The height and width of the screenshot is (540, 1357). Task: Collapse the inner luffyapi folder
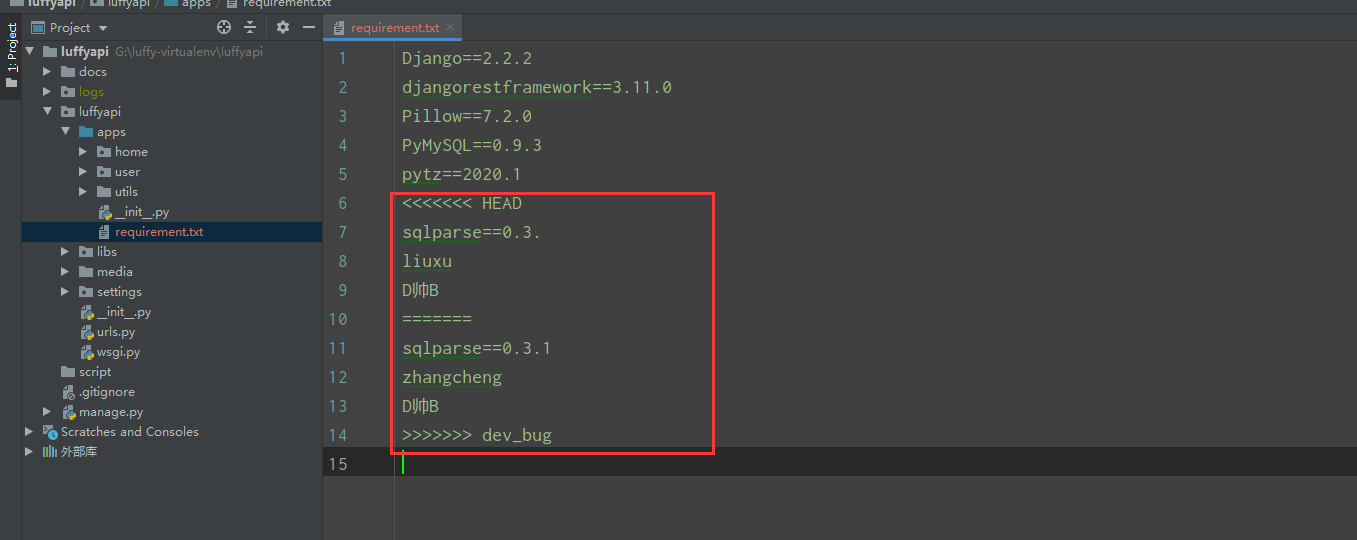click(47, 112)
